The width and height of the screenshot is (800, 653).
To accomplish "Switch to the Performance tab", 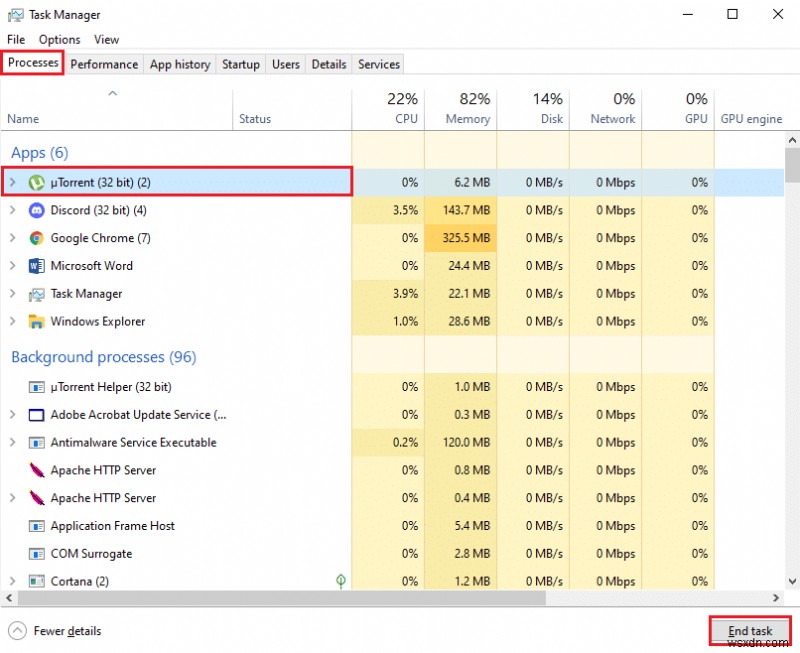I will point(104,64).
